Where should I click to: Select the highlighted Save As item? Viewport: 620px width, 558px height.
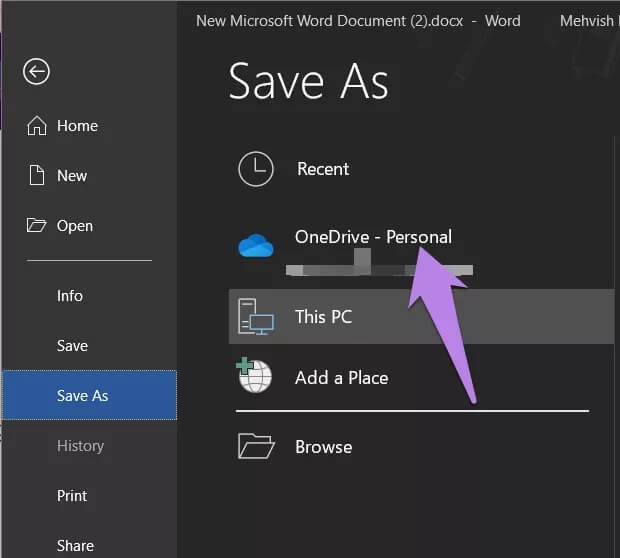[89, 395]
